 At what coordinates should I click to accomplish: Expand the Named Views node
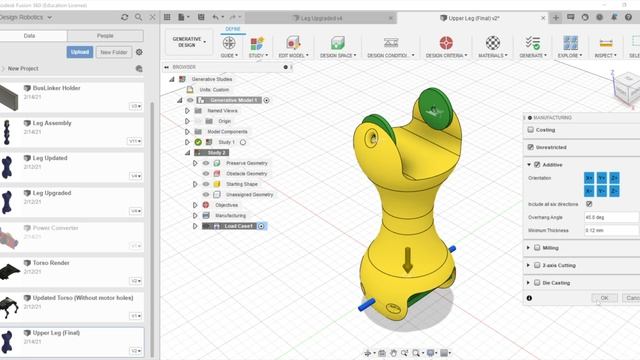[x=187, y=111]
